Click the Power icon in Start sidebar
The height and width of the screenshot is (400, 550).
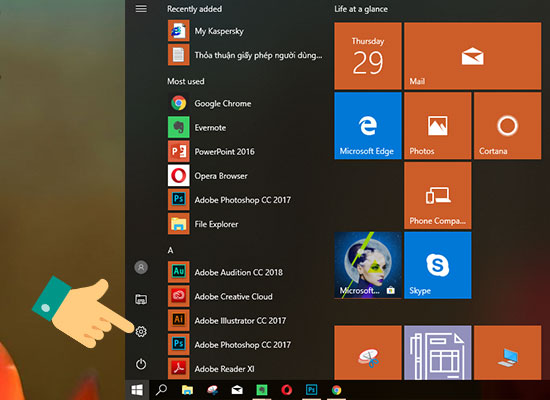point(141,364)
